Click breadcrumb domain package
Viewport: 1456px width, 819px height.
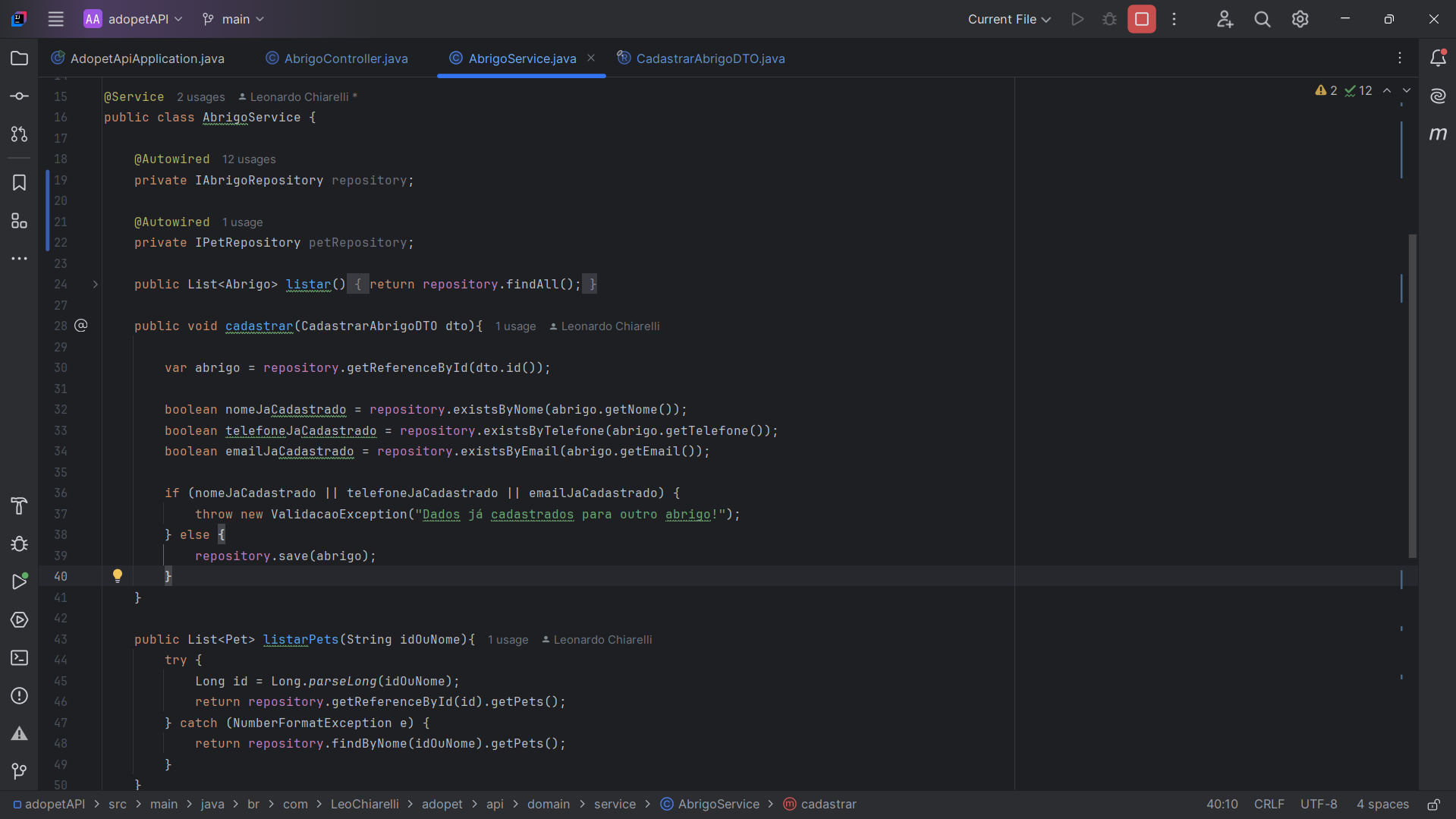click(549, 805)
